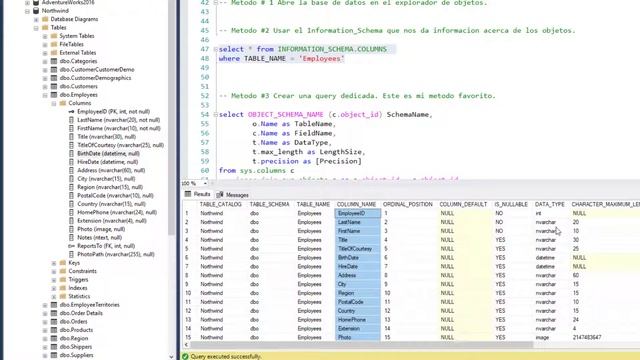This screenshot has width=640, height=360.
Task: Expand the dbo.Categories table
Action: click(x=45, y=61)
